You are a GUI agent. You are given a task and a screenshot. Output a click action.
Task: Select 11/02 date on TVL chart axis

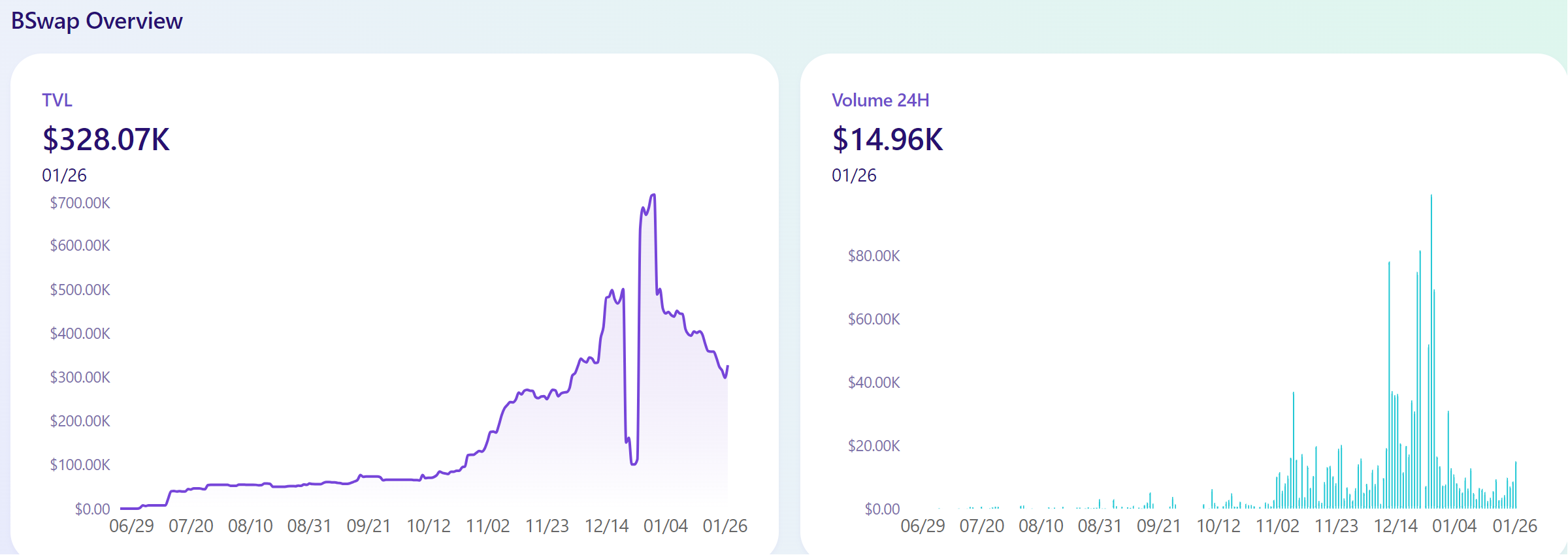click(x=487, y=526)
